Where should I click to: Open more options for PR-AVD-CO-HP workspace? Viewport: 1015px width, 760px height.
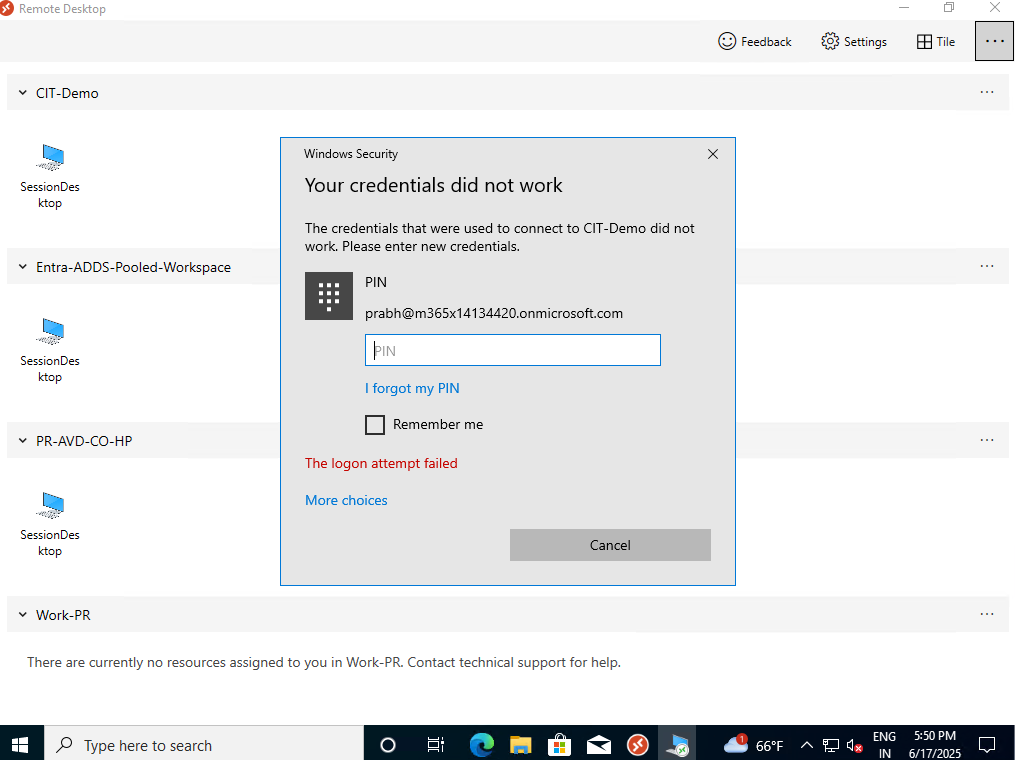pyautogui.click(x=987, y=440)
